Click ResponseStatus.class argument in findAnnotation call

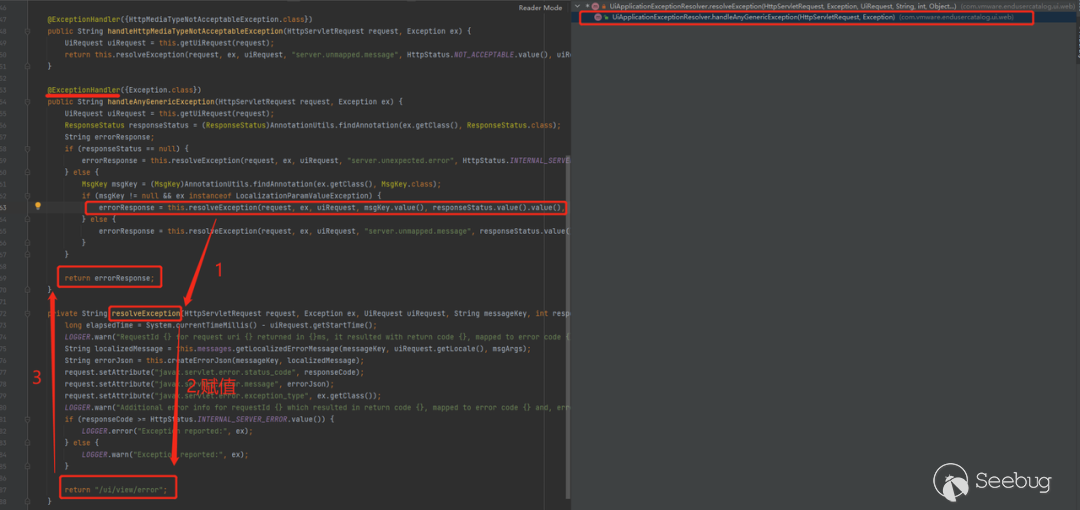coord(512,125)
